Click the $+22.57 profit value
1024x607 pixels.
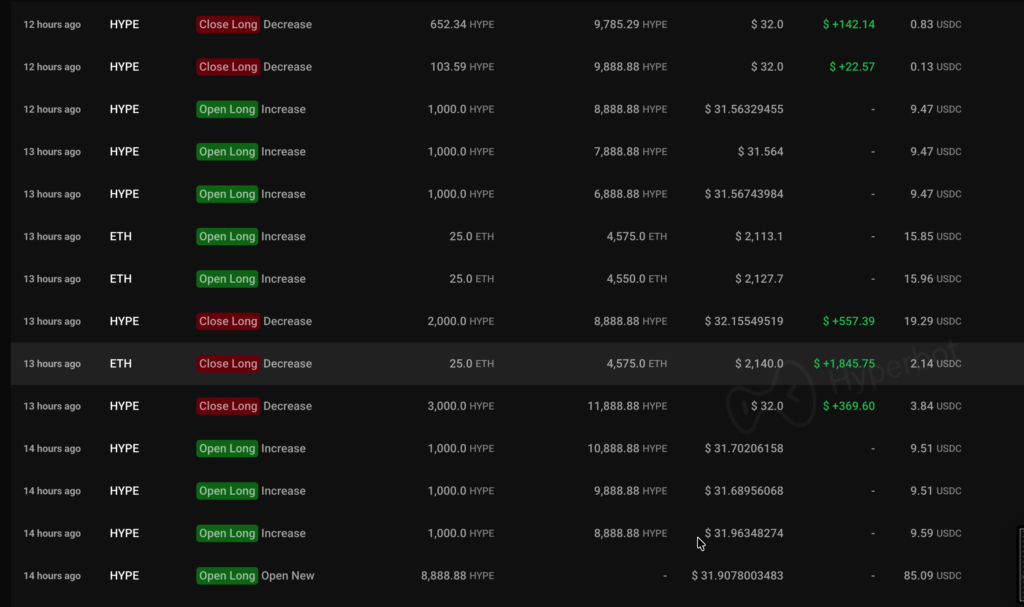coord(852,67)
